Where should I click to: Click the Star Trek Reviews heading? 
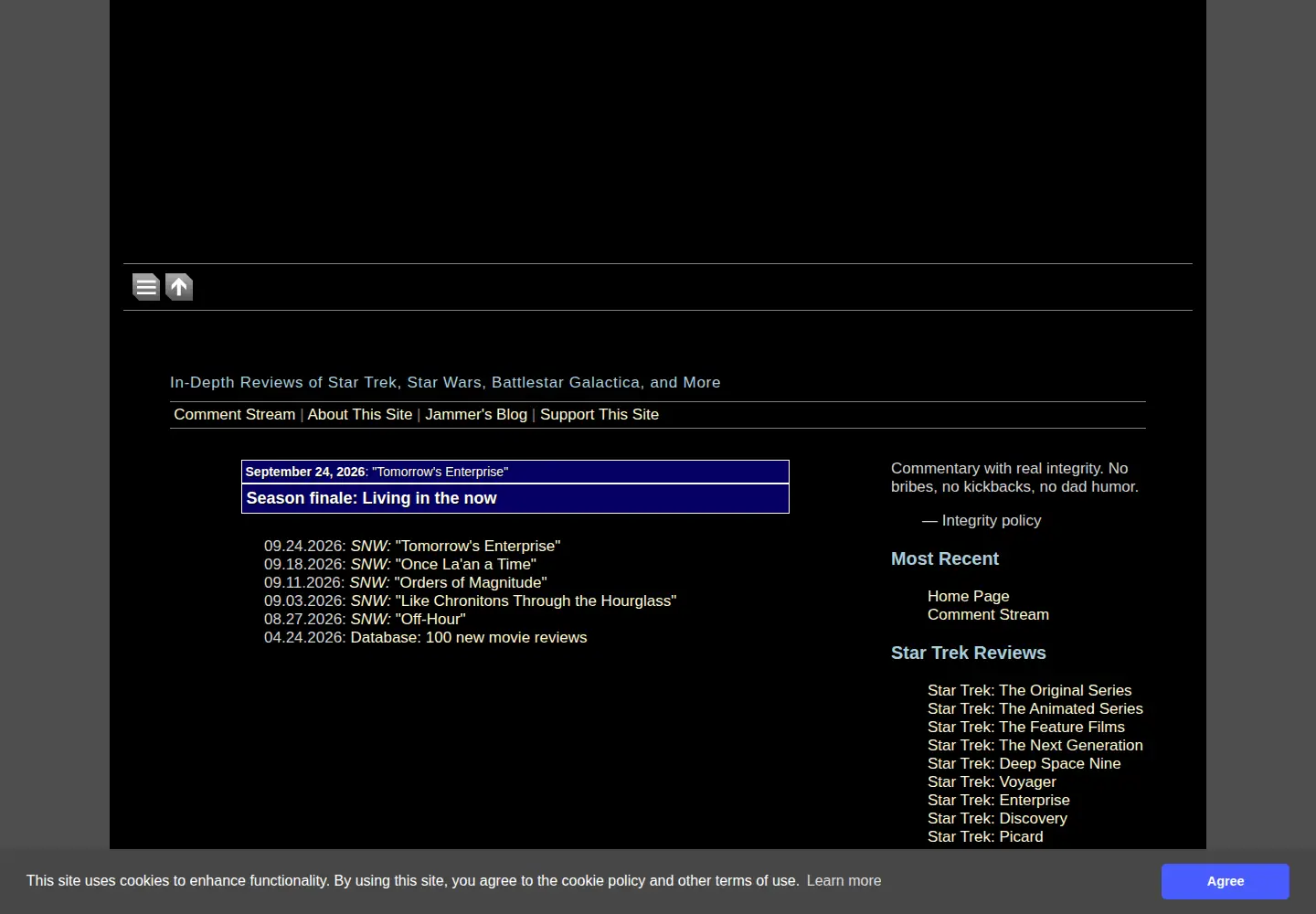(969, 653)
